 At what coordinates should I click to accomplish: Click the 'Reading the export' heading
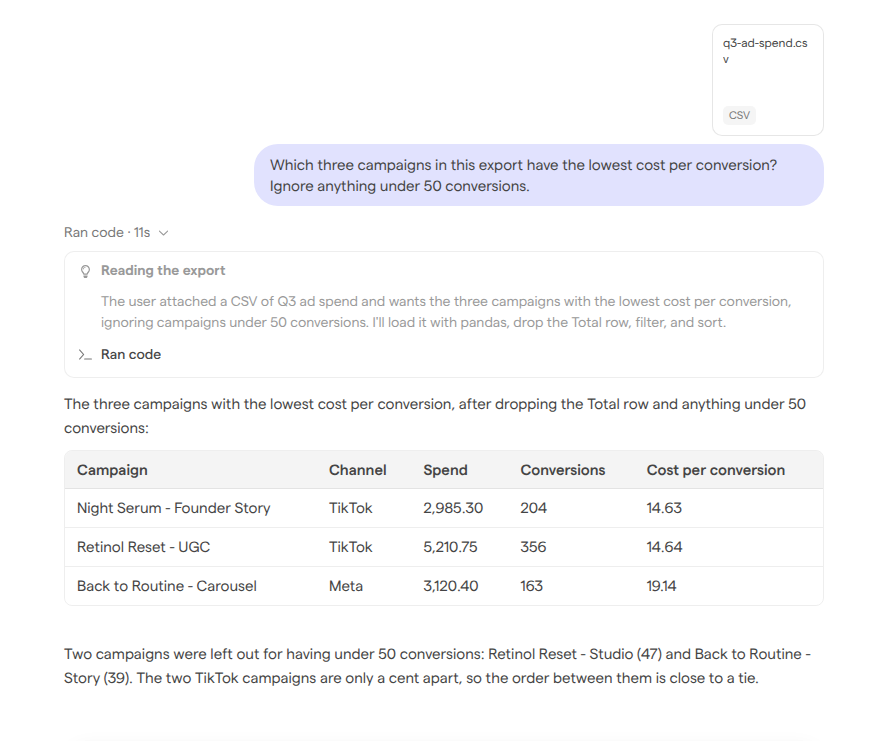pyautogui.click(x=163, y=270)
